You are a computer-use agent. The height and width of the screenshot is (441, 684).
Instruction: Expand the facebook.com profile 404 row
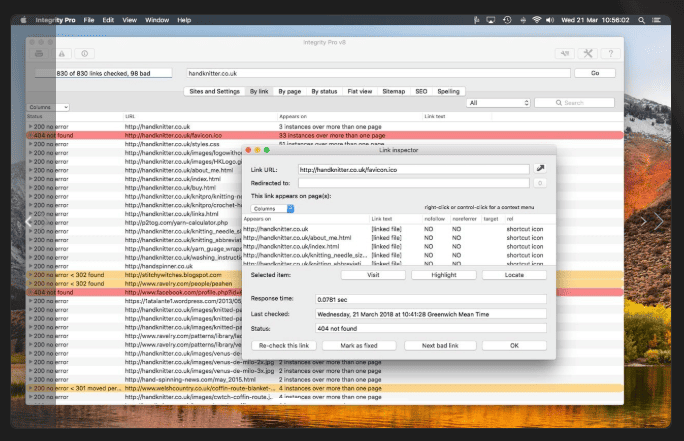pos(31,292)
